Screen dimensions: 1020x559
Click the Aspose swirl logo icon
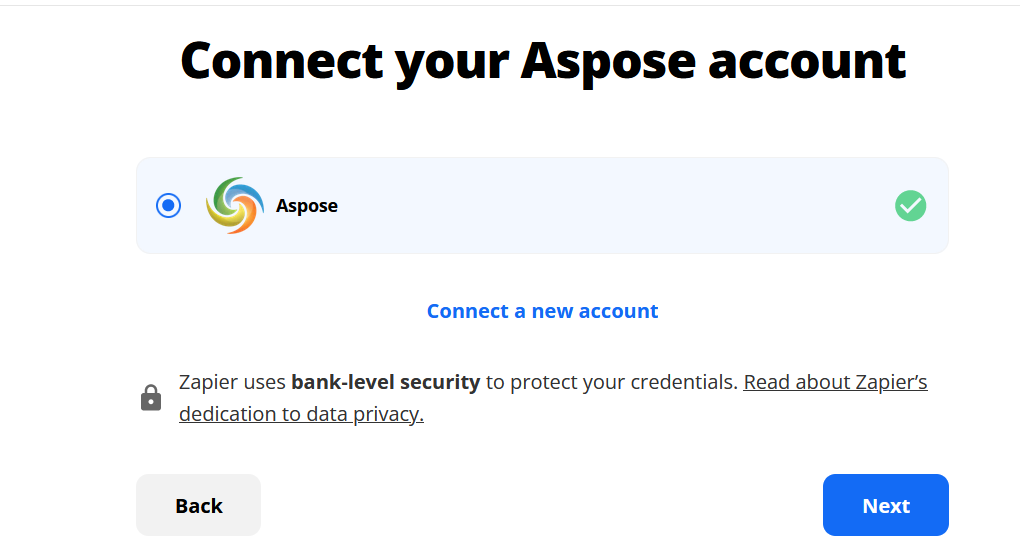235,206
